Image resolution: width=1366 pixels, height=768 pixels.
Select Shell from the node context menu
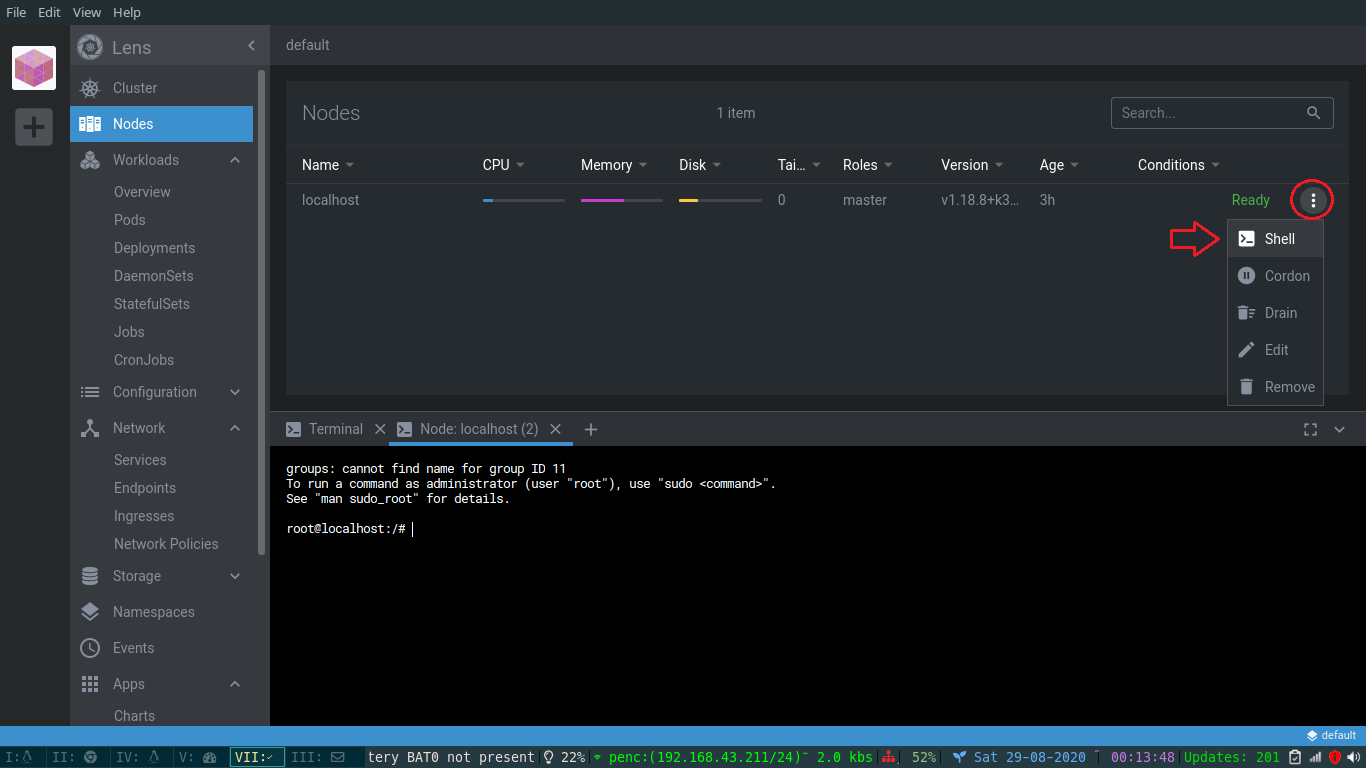[x=1278, y=239]
